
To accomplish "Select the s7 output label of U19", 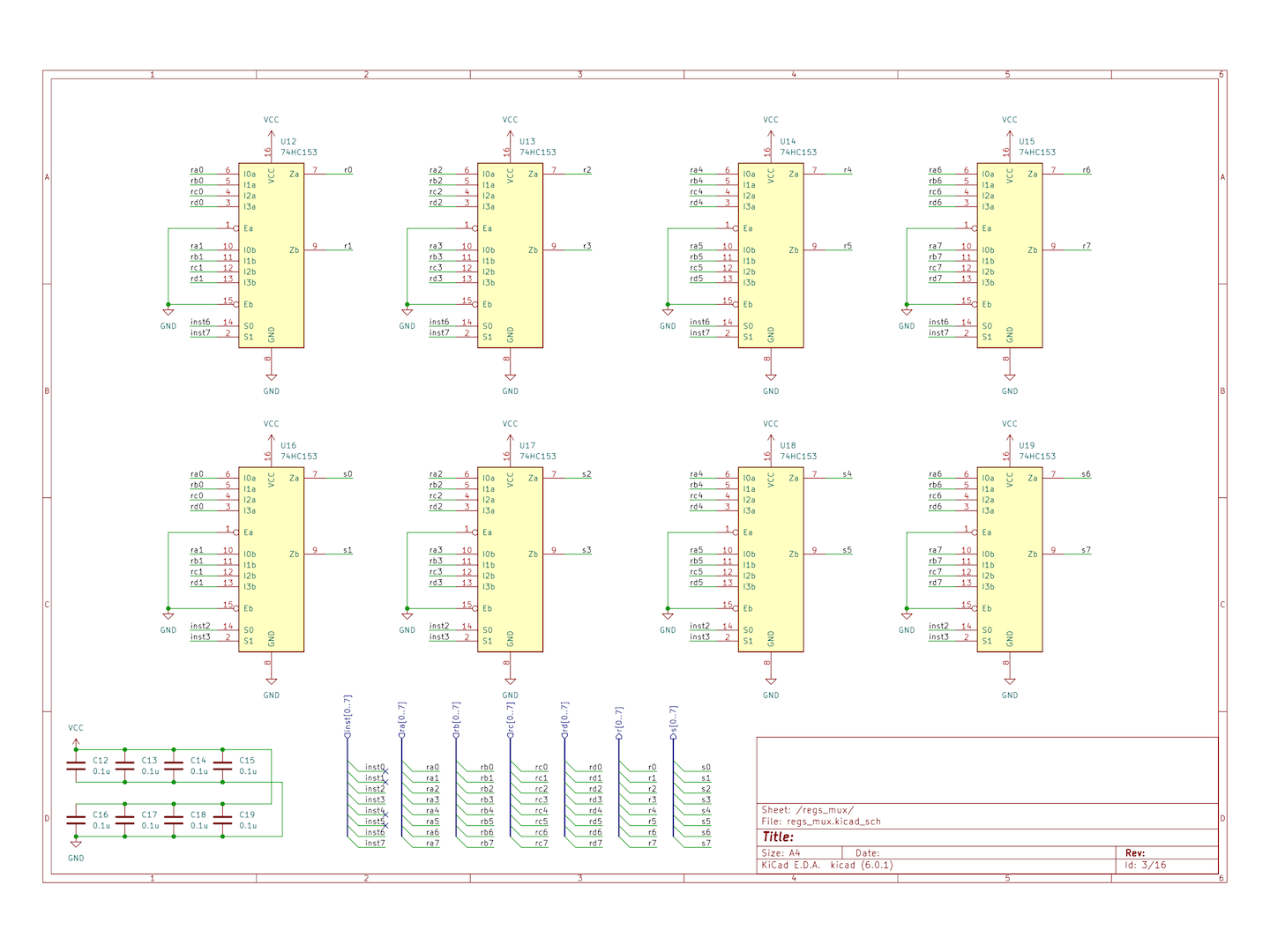I will [x=1086, y=550].
